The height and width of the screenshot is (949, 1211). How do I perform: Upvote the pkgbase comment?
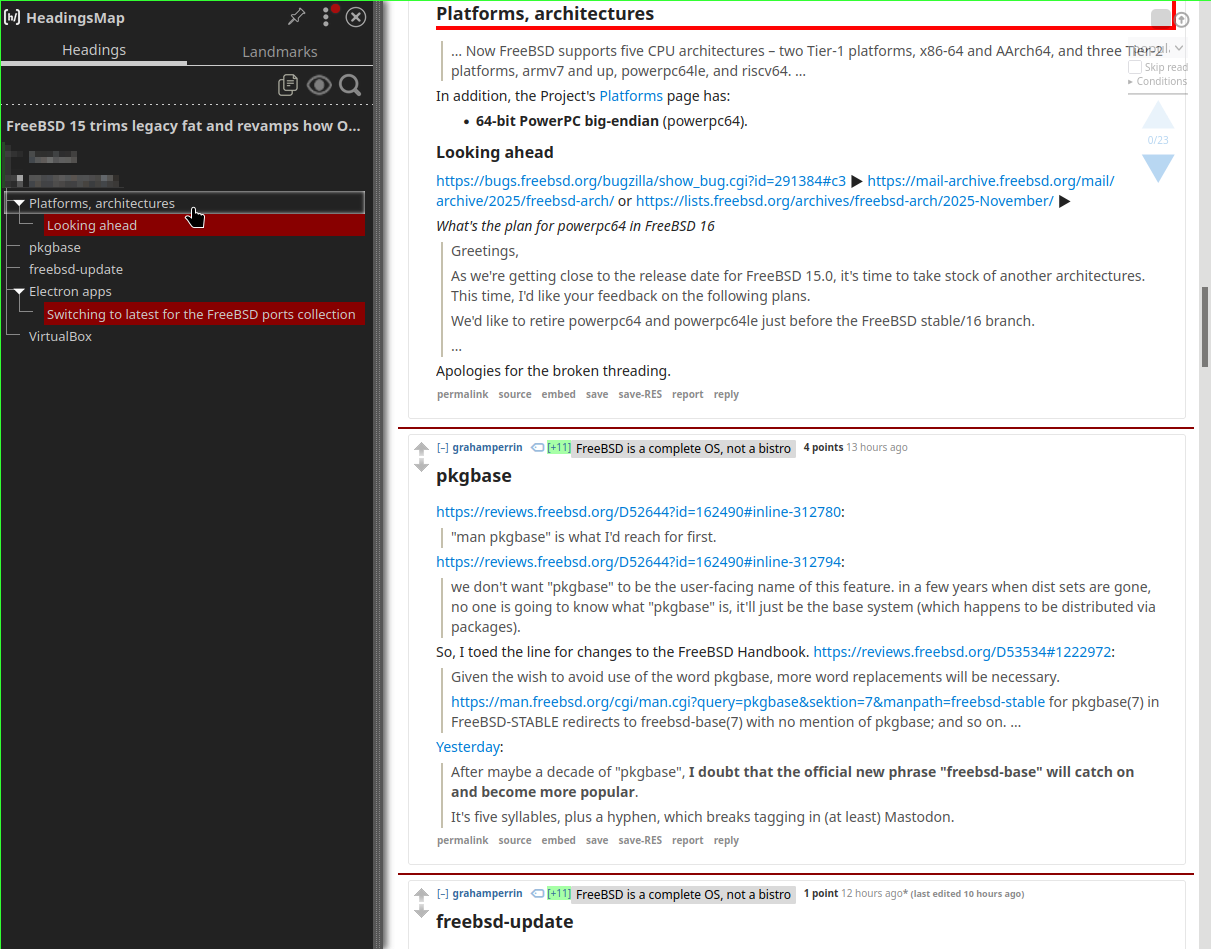pyautogui.click(x=421, y=449)
